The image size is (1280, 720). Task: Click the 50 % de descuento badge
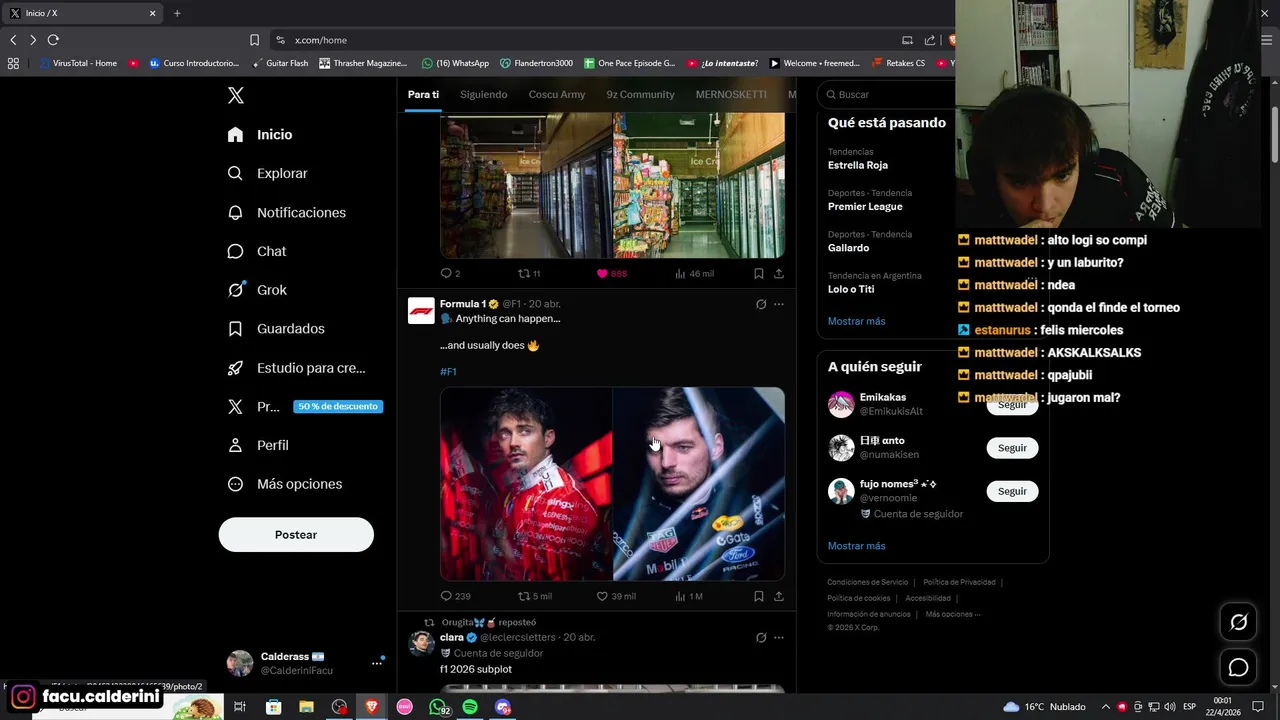[338, 407]
